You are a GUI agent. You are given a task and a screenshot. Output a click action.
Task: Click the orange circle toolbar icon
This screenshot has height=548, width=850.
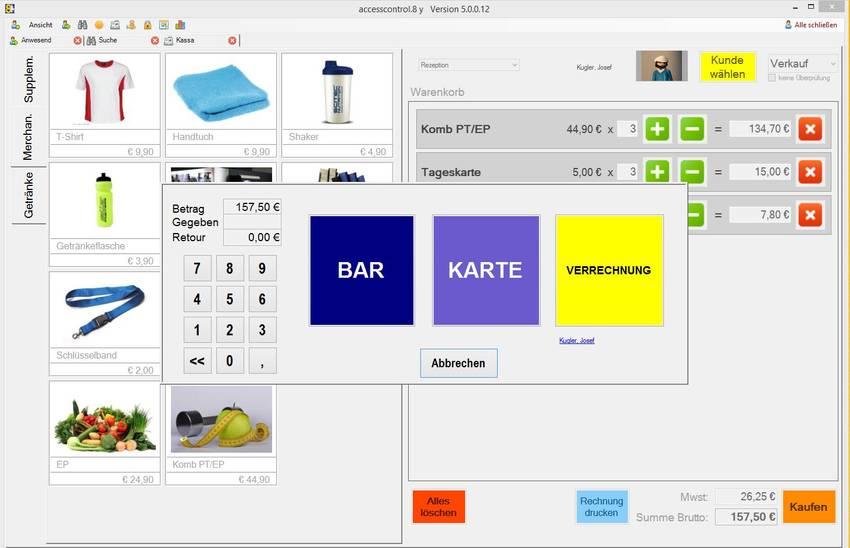click(x=99, y=25)
